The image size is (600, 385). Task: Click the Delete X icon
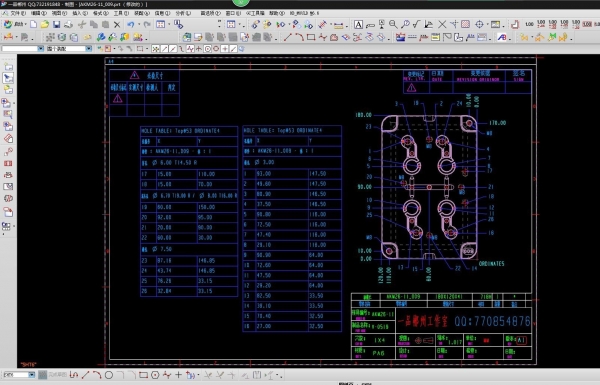click(x=117, y=24)
